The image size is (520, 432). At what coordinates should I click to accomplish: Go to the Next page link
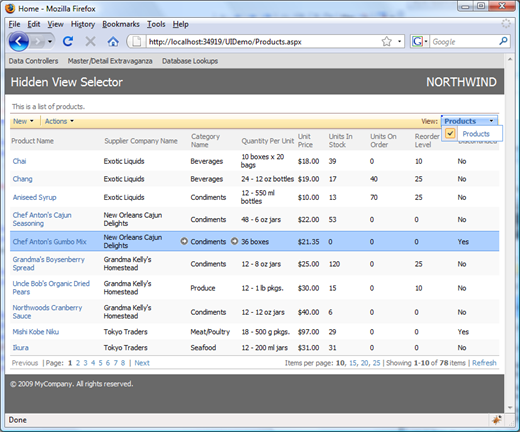click(142, 363)
